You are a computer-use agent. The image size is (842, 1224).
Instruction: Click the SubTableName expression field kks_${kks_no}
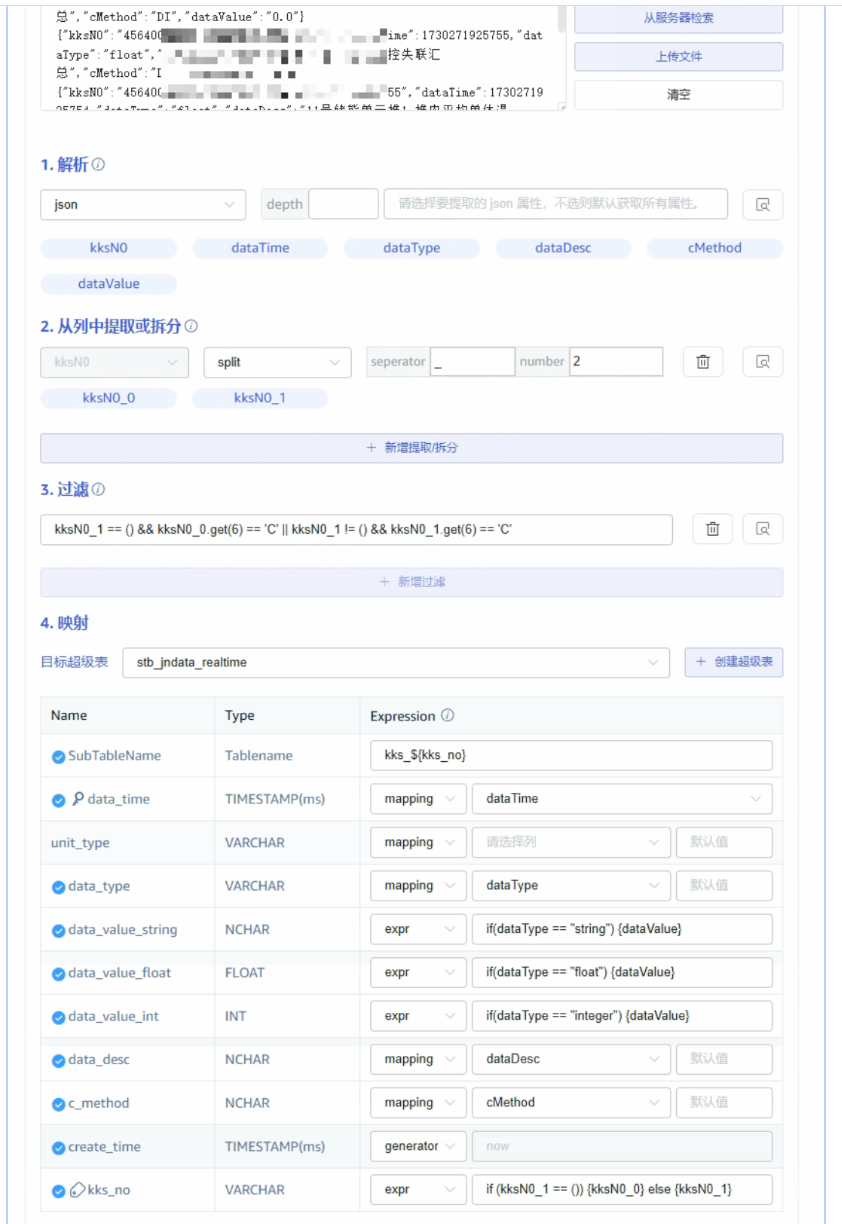(x=571, y=756)
